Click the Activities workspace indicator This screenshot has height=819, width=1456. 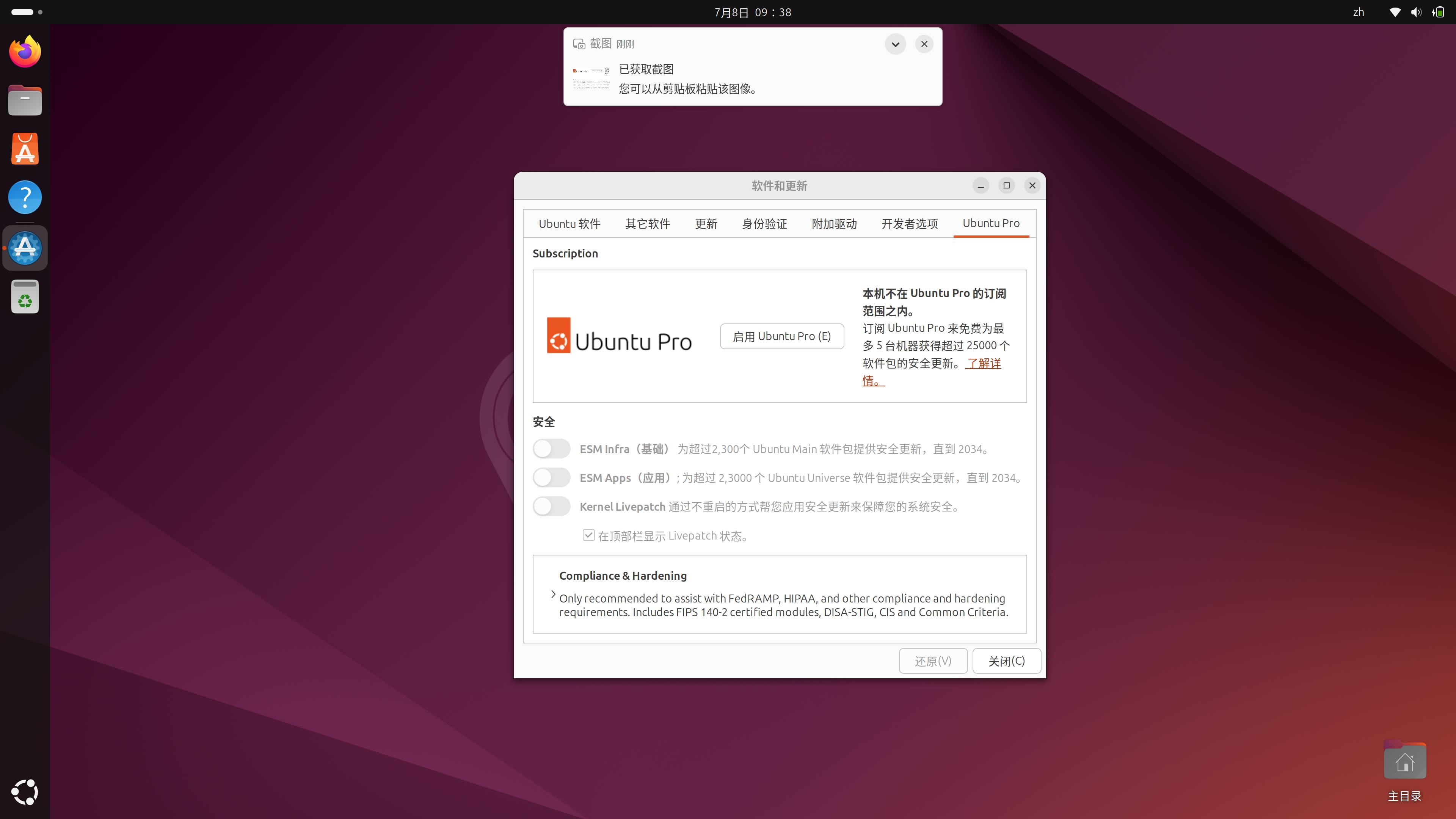[x=27, y=12]
